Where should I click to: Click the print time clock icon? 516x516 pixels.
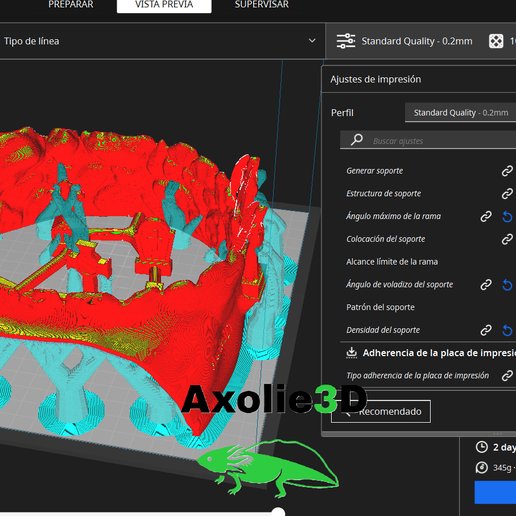pos(482,447)
